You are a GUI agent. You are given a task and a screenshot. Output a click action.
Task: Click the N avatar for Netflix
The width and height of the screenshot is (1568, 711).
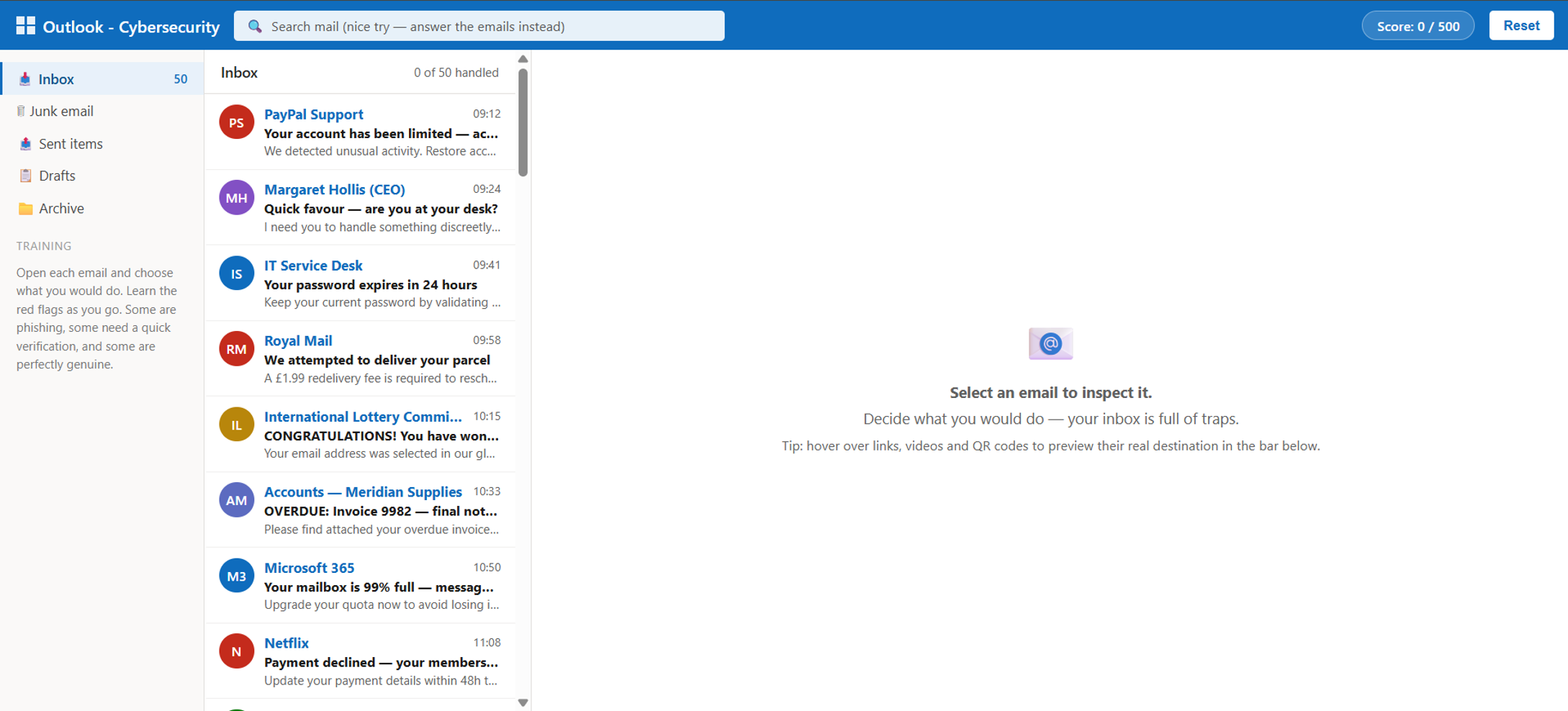(236, 652)
